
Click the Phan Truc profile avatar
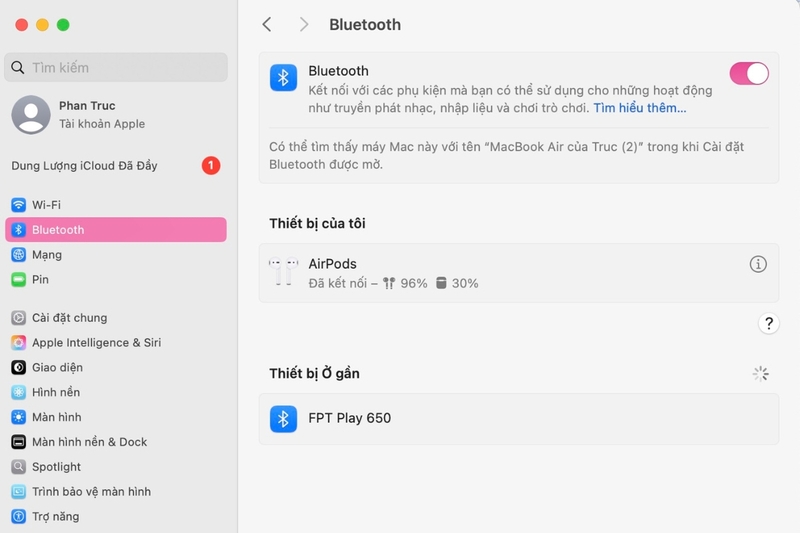31,115
